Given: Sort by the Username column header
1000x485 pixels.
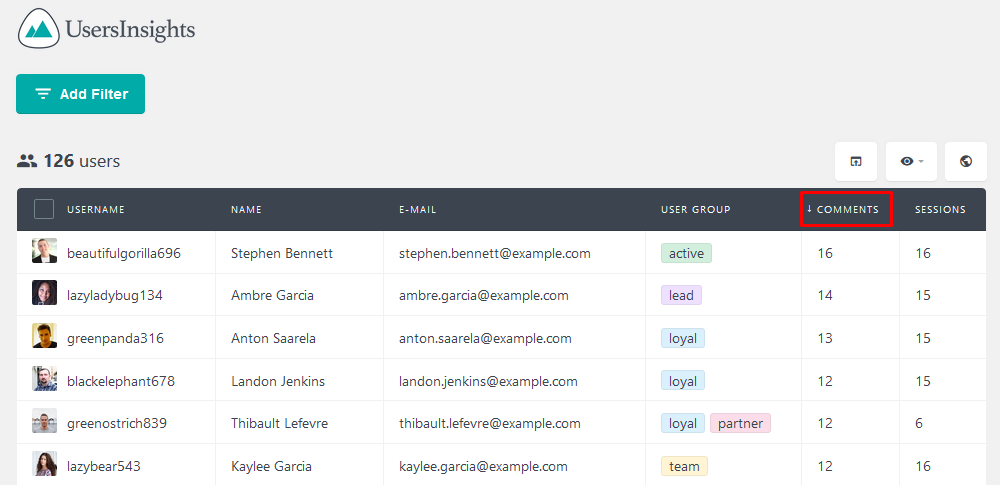Looking at the screenshot, I should click(96, 209).
